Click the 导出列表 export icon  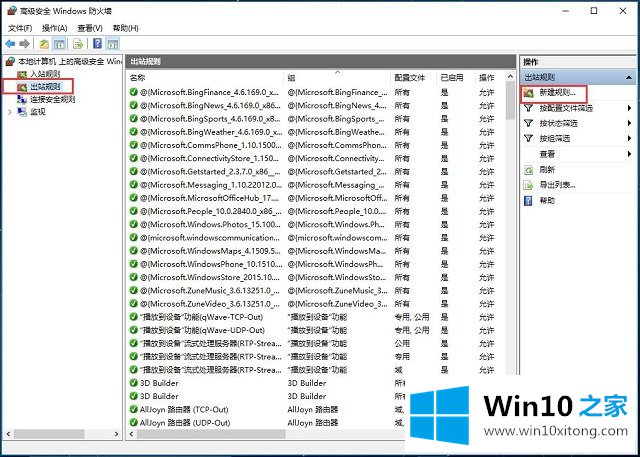coord(529,185)
